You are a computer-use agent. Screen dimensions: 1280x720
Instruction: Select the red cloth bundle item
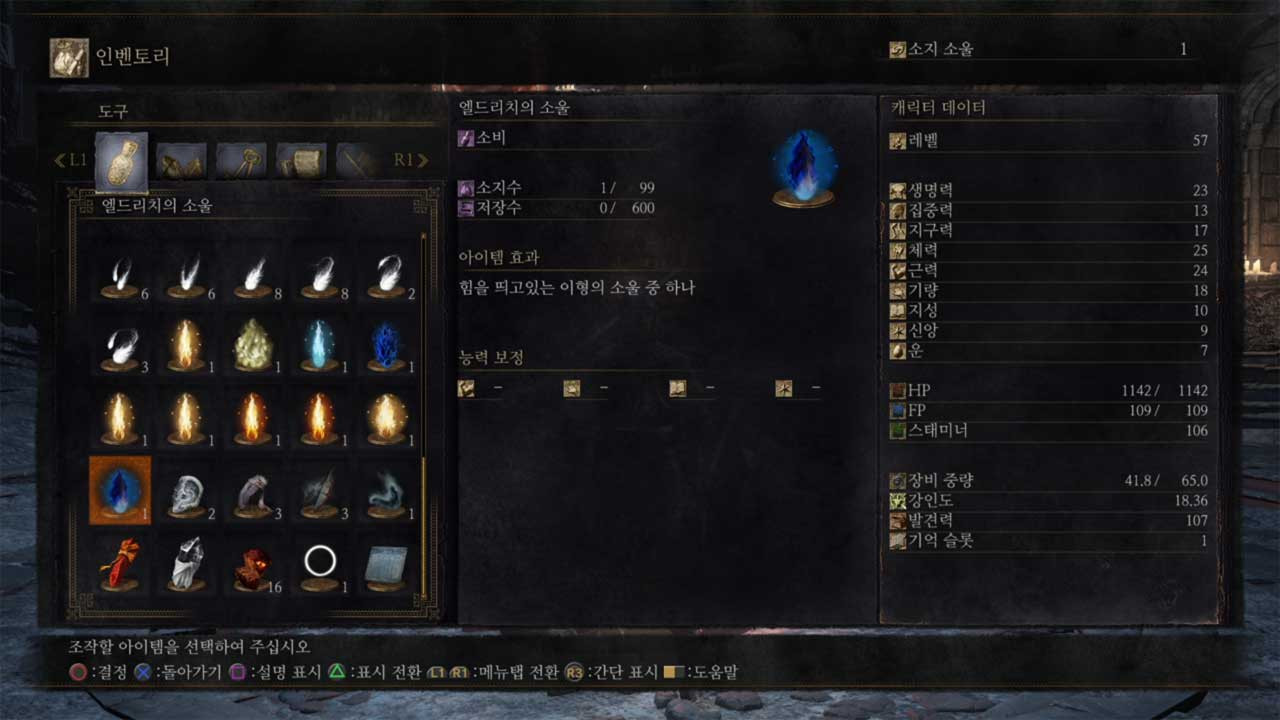[x=119, y=565]
